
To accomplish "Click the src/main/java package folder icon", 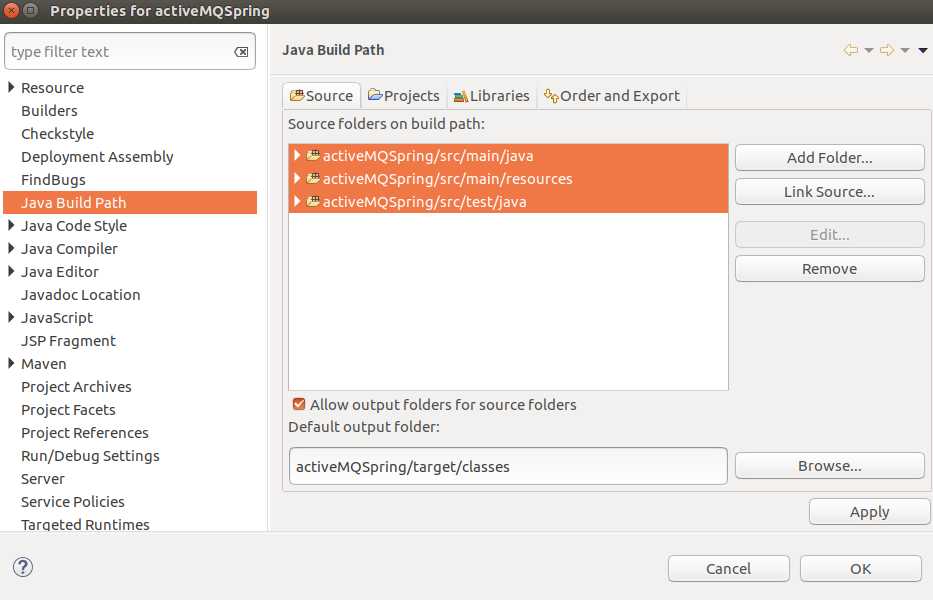I will [x=314, y=155].
